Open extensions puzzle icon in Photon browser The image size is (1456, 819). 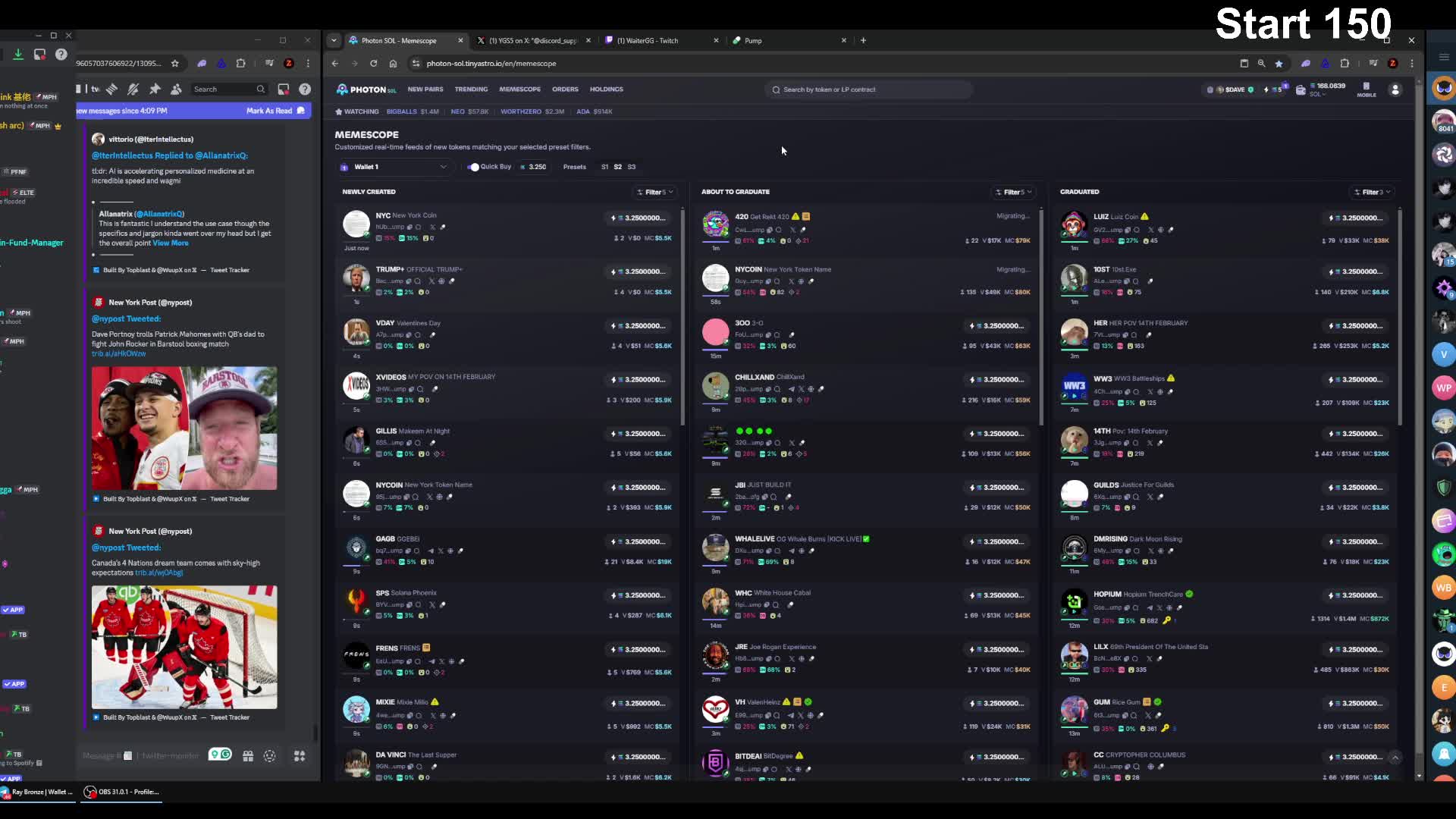click(x=1345, y=64)
